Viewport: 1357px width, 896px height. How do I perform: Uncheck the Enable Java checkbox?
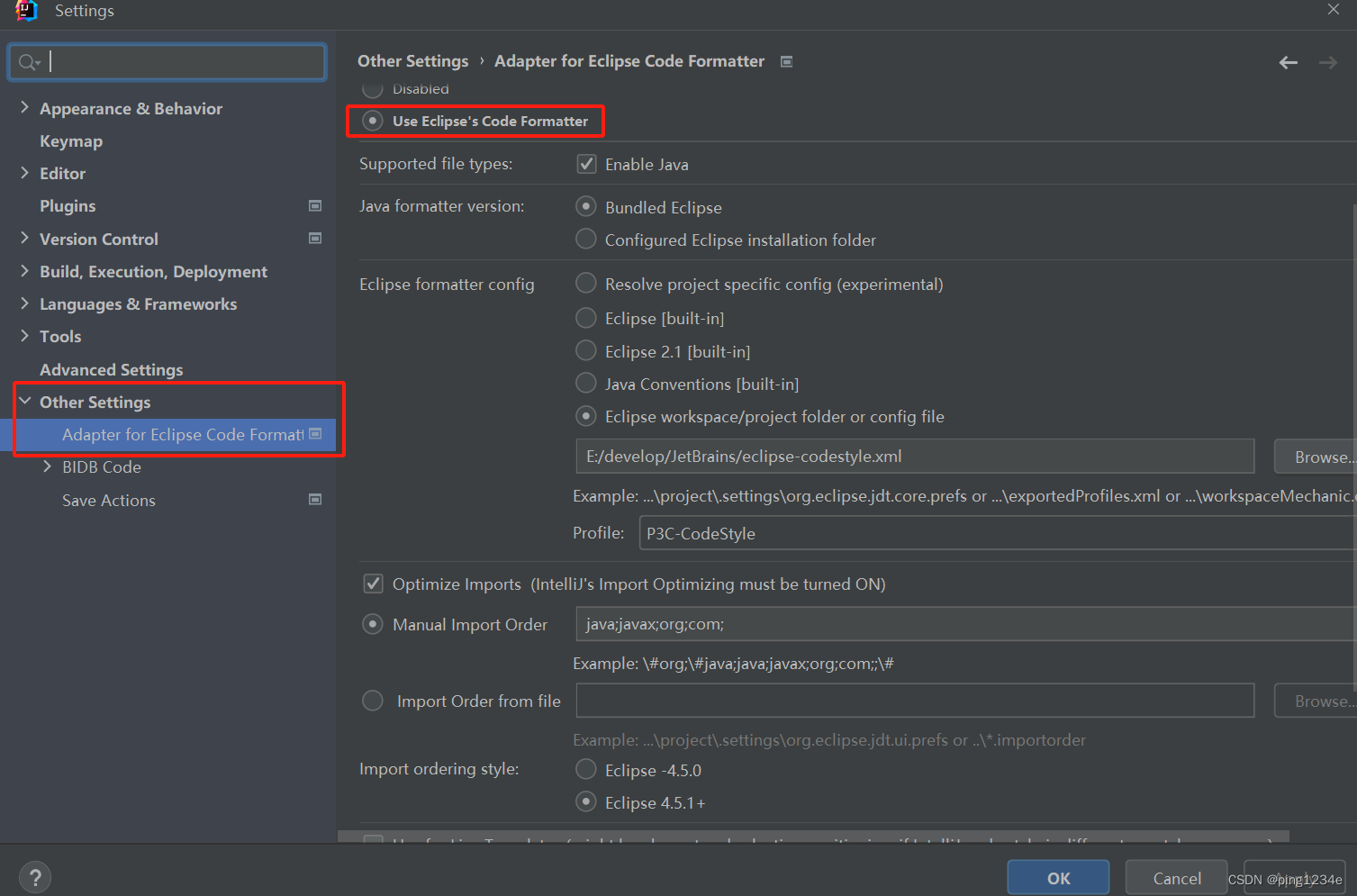(x=586, y=163)
